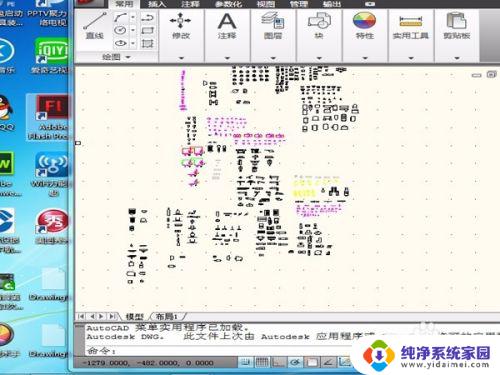
Task: Expand the polyline tool dropdown arrow
Action: click(133, 17)
